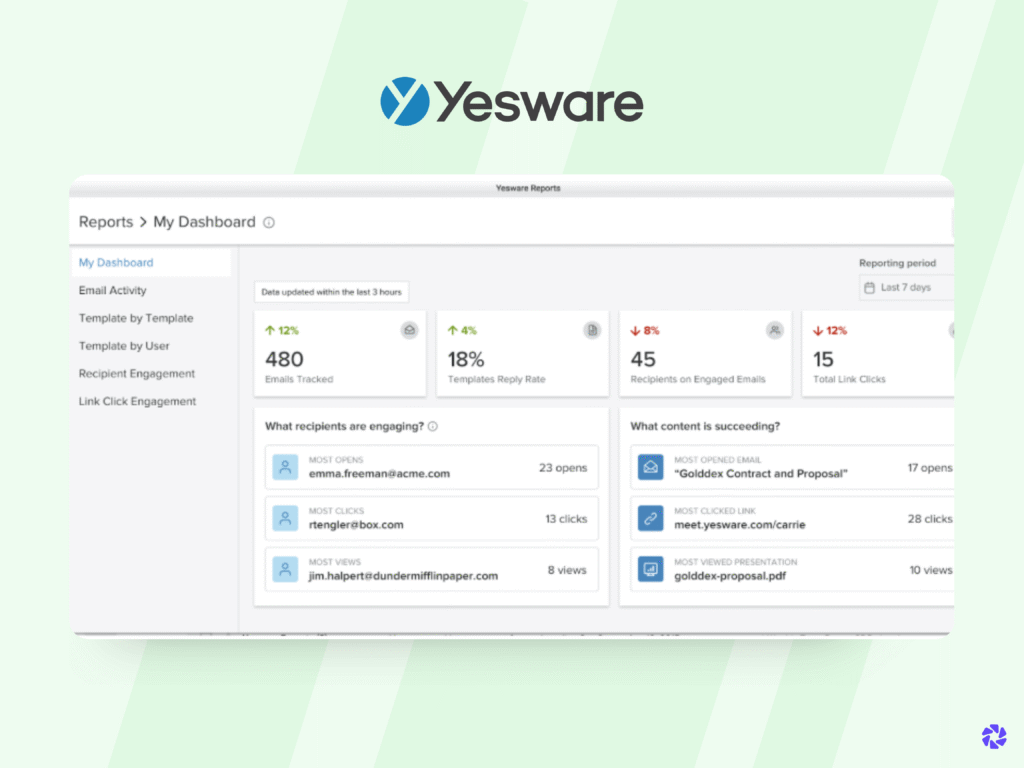The height and width of the screenshot is (768, 1024).
Task: Click the document icon on Templates Reply Rate card
Action: click(x=593, y=330)
